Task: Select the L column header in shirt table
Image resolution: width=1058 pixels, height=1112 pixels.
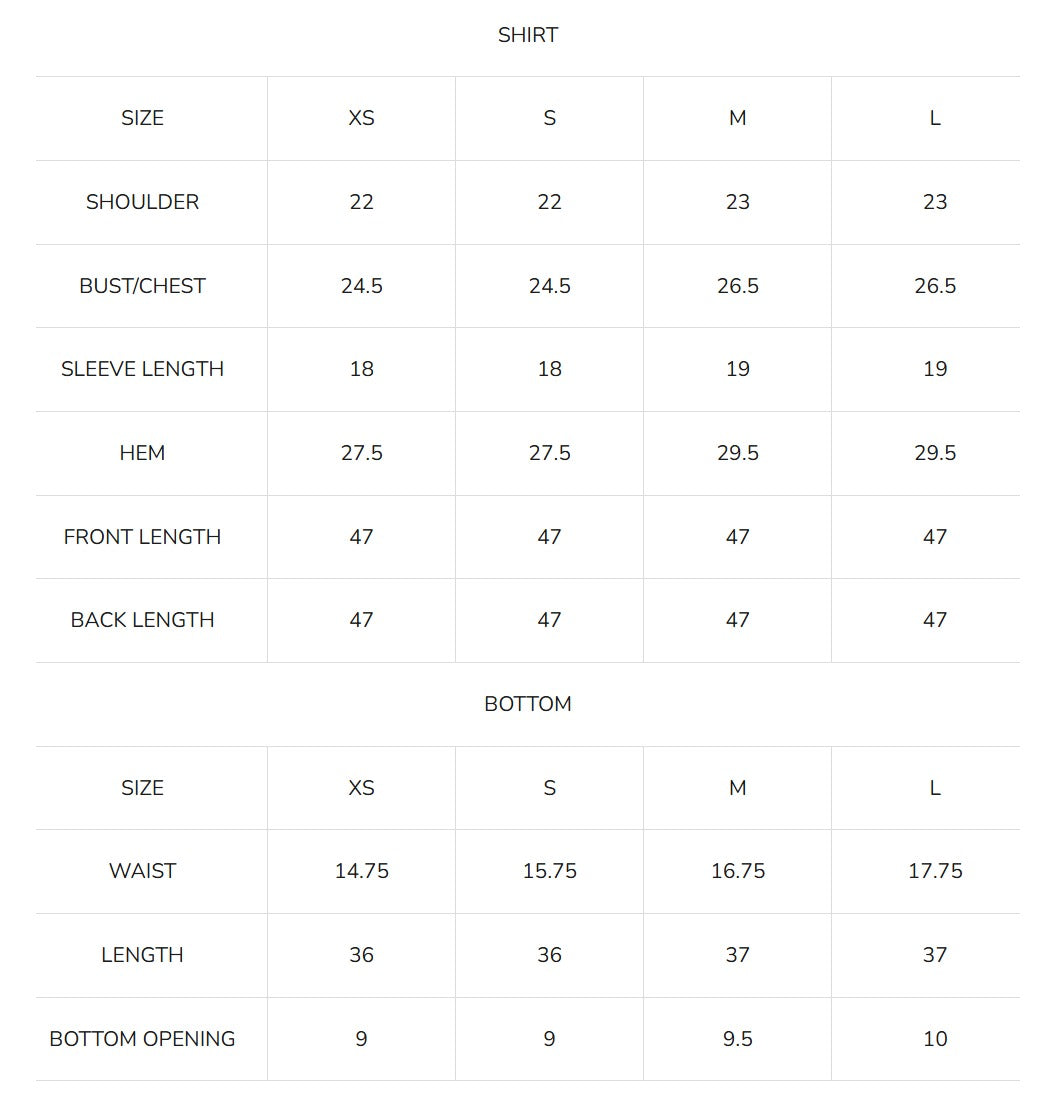Action: pos(935,118)
